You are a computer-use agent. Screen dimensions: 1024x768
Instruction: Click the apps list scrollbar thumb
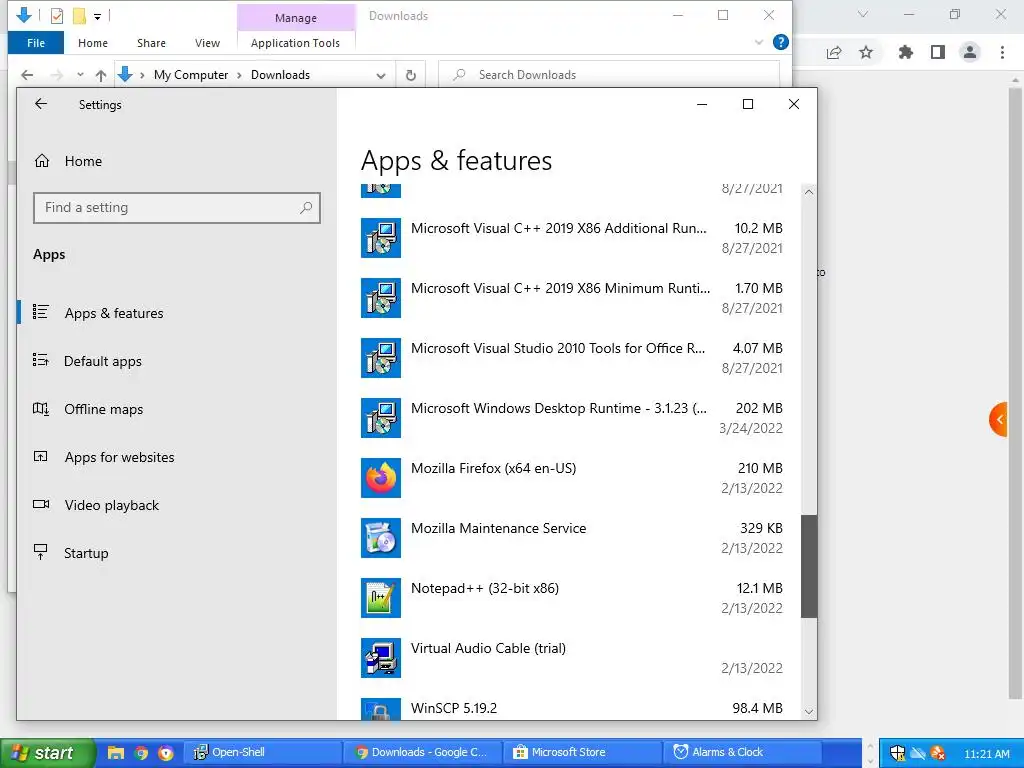pos(809,566)
